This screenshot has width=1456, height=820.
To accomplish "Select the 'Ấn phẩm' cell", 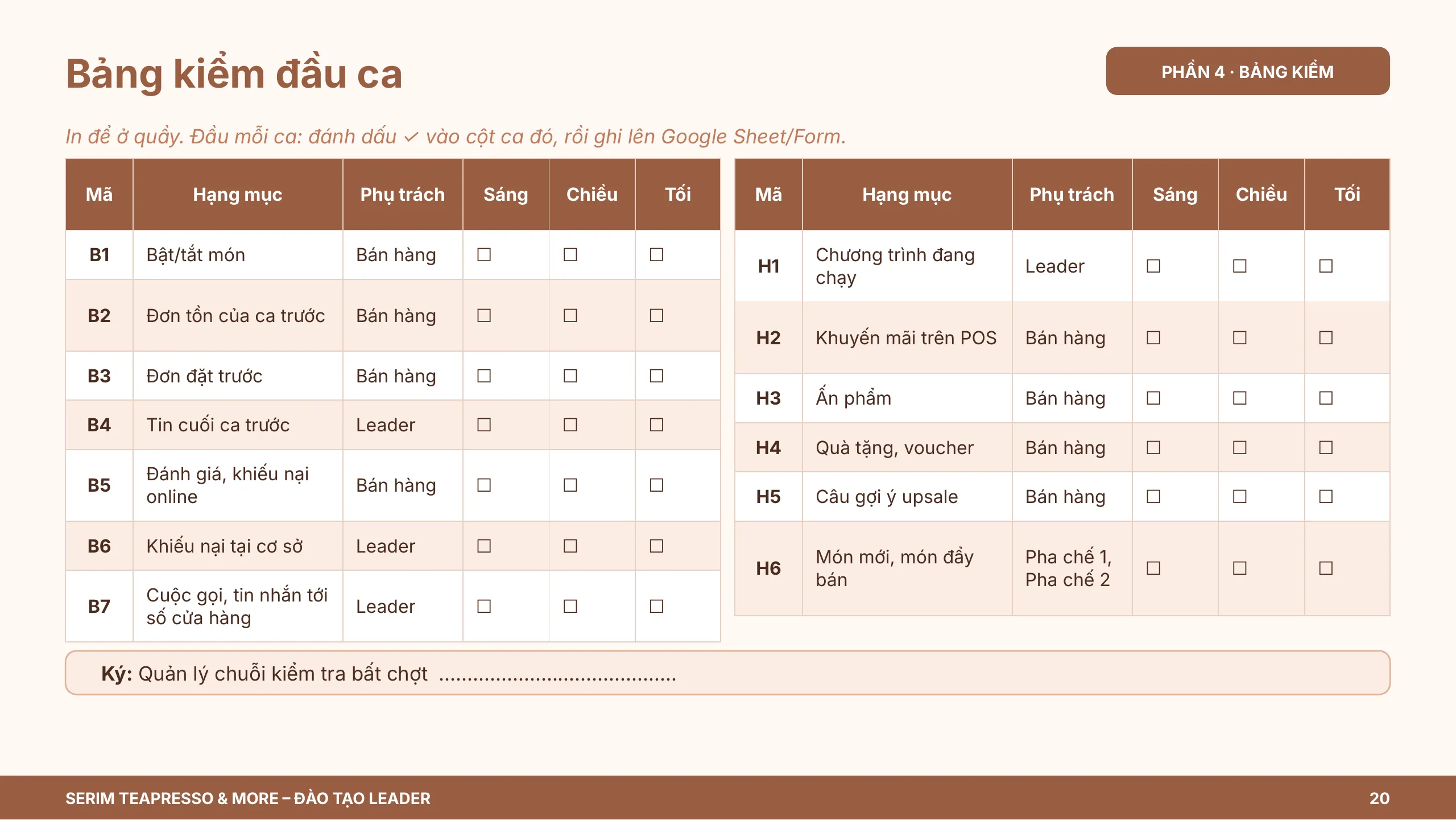I will (907, 398).
